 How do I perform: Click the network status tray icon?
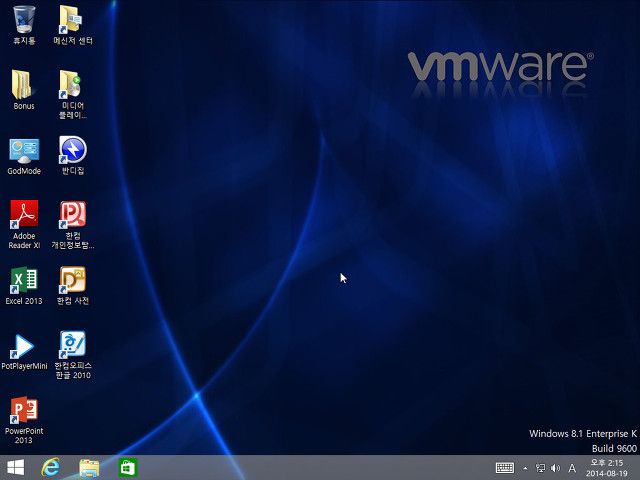[x=540, y=468]
